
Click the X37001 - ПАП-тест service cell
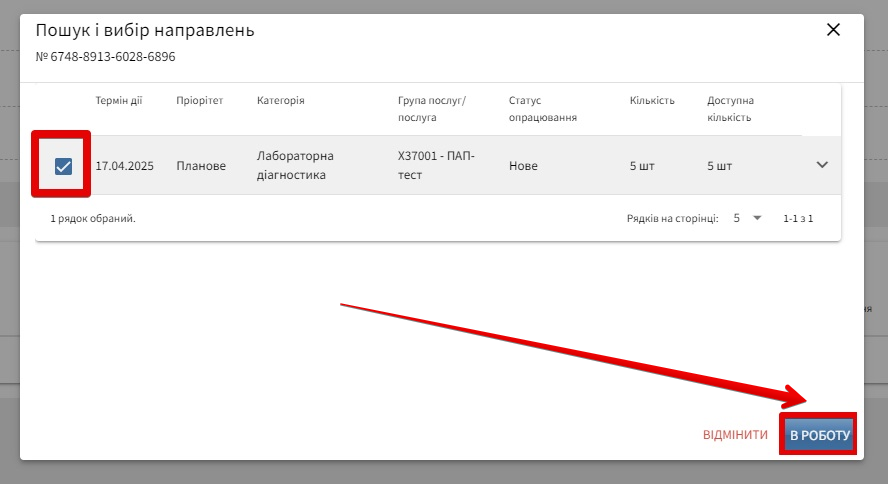pos(436,166)
